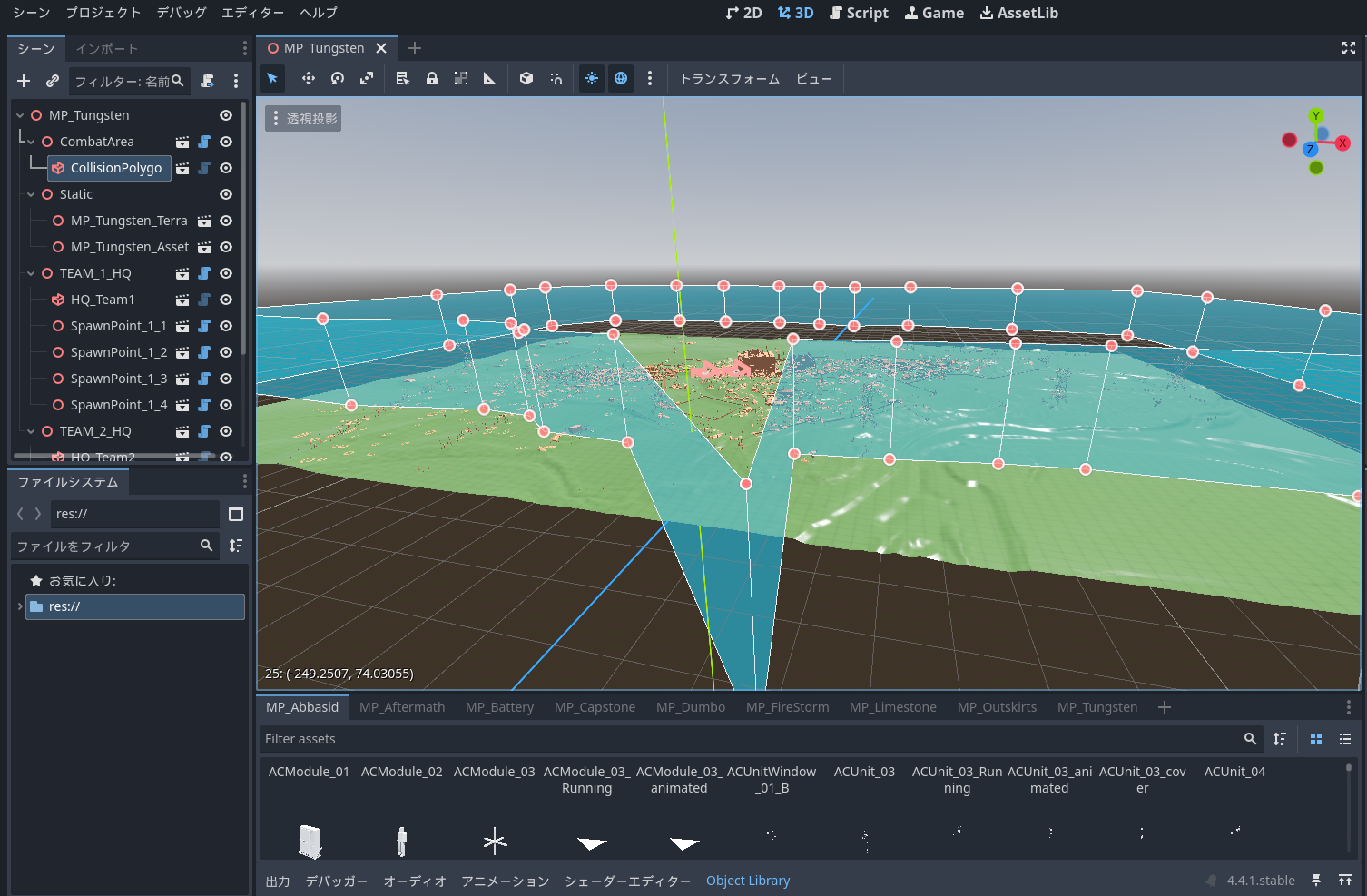Open the perspective view menu (透視投影)

[x=303, y=119]
